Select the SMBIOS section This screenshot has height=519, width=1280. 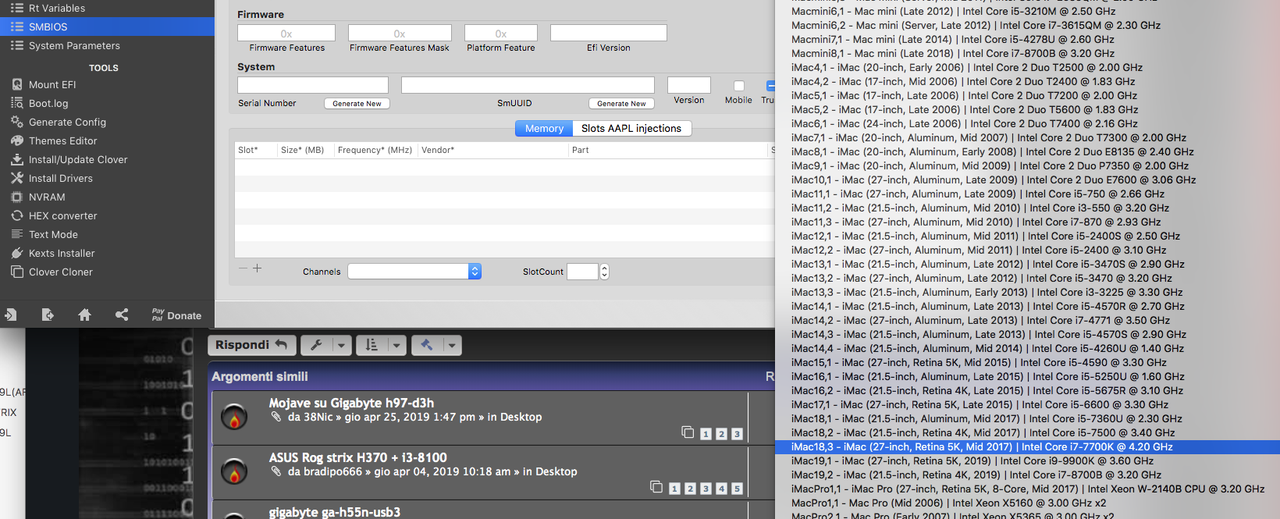point(107,27)
